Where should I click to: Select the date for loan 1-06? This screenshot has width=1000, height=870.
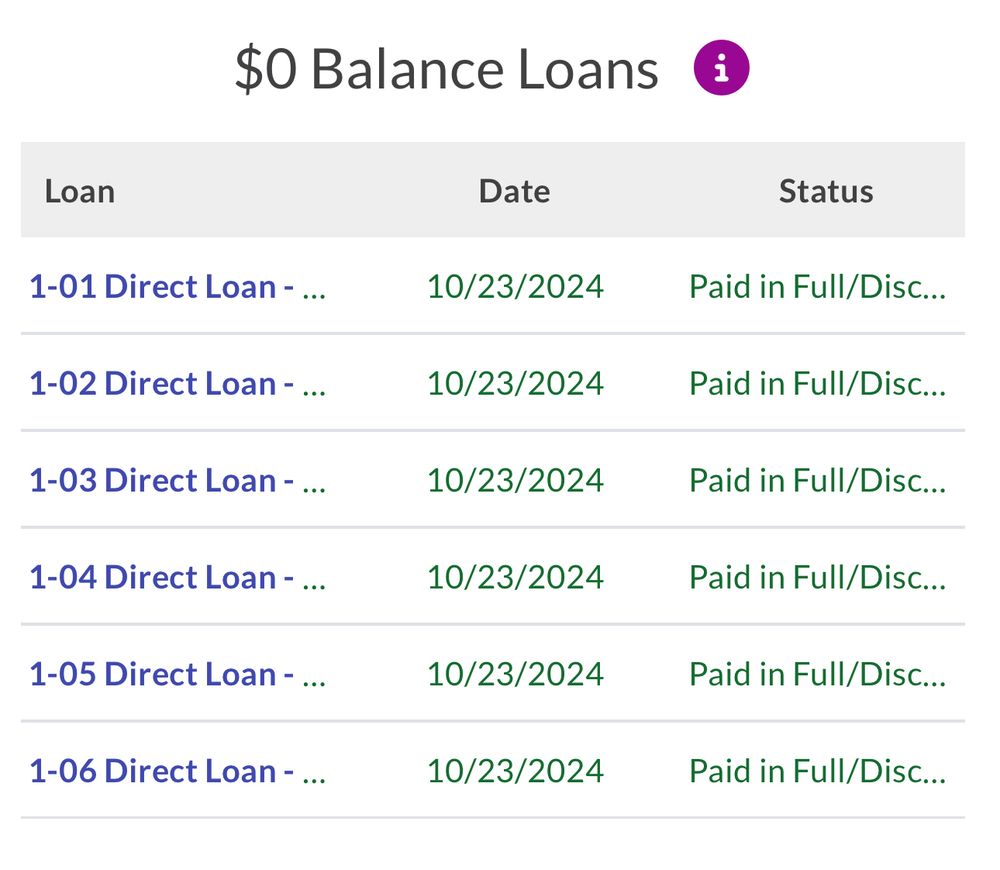(515, 771)
